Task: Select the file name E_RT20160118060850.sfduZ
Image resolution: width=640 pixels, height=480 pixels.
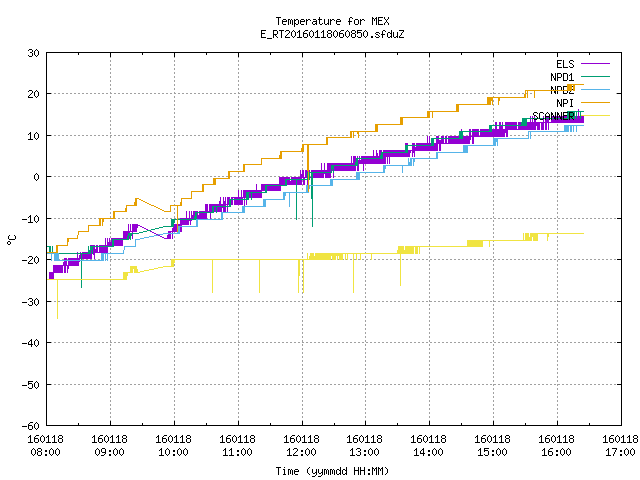Action: 332,34
